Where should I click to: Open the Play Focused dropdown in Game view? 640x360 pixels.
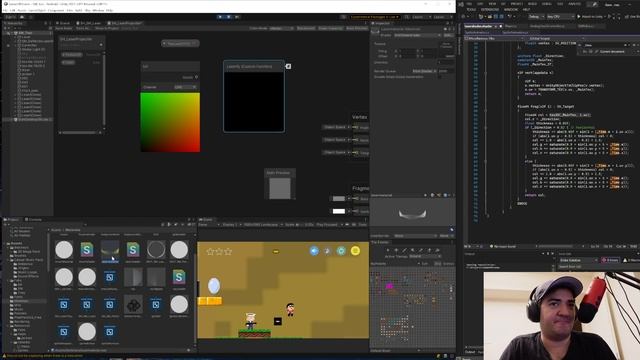(329, 225)
